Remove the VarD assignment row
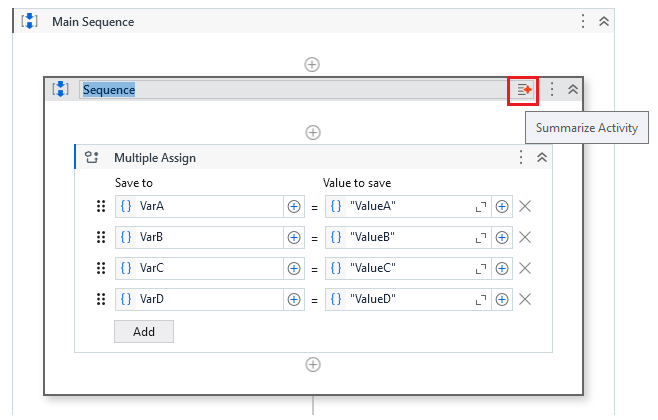This screenshot has width=658, height=420. coord(525,300)
